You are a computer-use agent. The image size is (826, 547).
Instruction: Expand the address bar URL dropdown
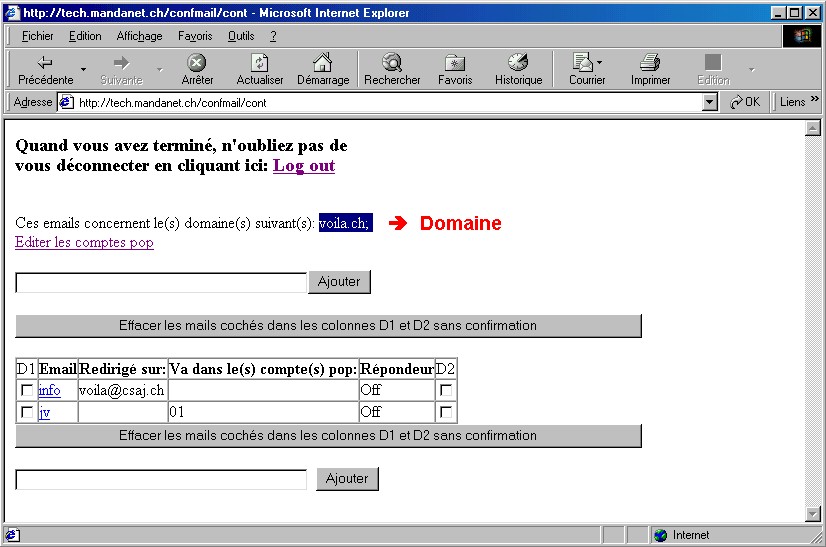pos(710,102)
